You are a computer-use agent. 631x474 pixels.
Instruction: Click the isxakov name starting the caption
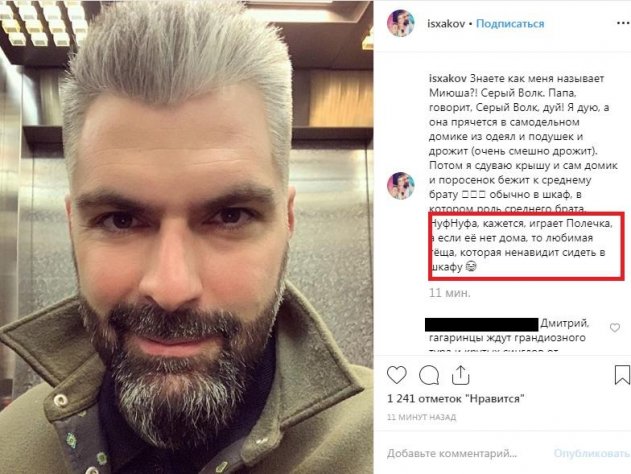447,78
